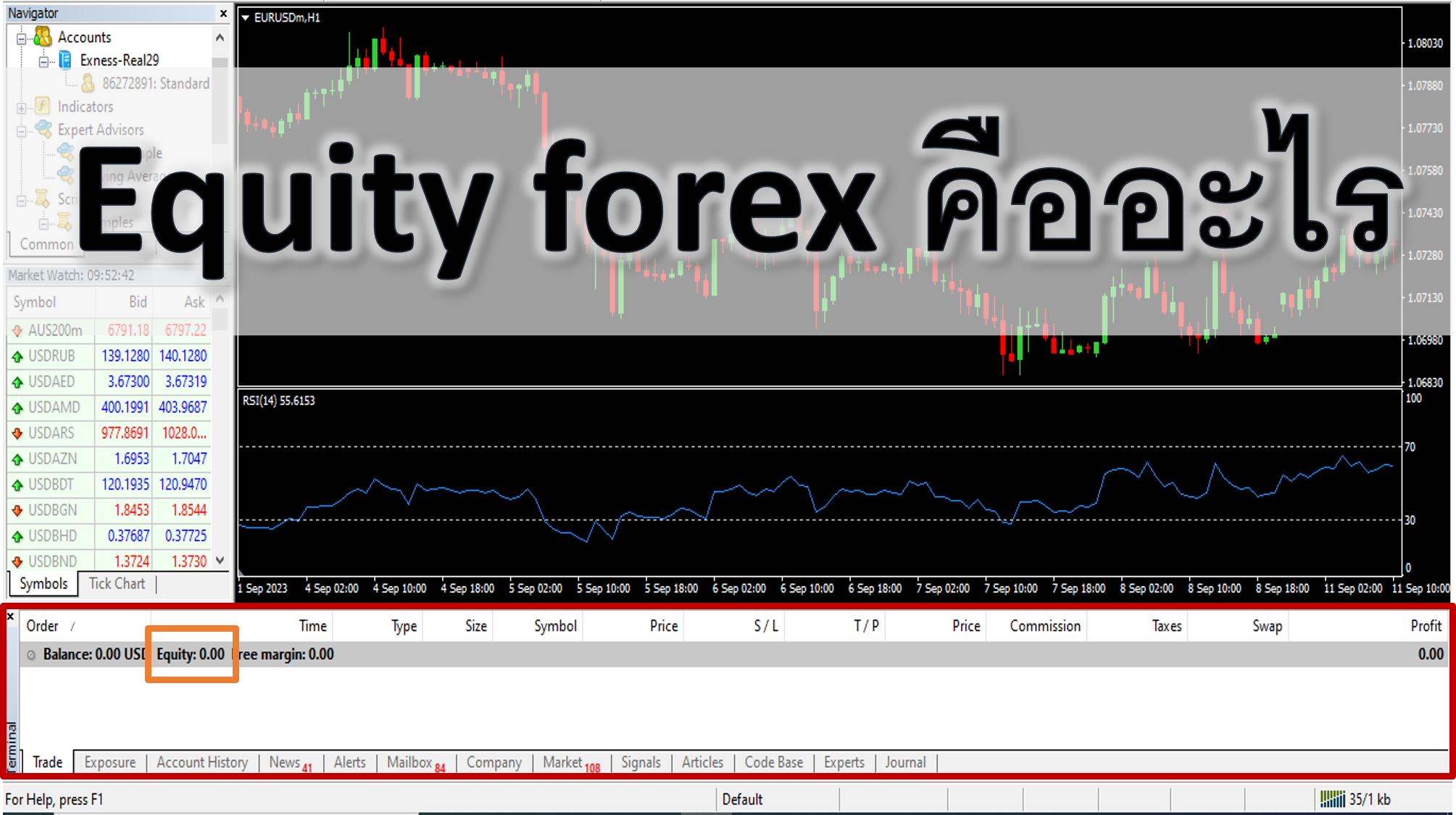
Task: Click the USDAZN up-arrow icon
Action: click(17, 459)
